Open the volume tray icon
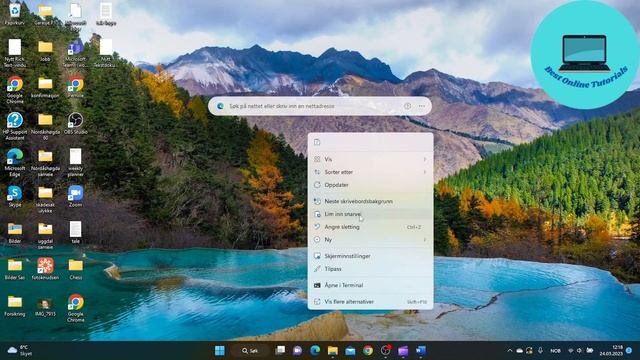This screenshot has width=640, height=360. 580,351
